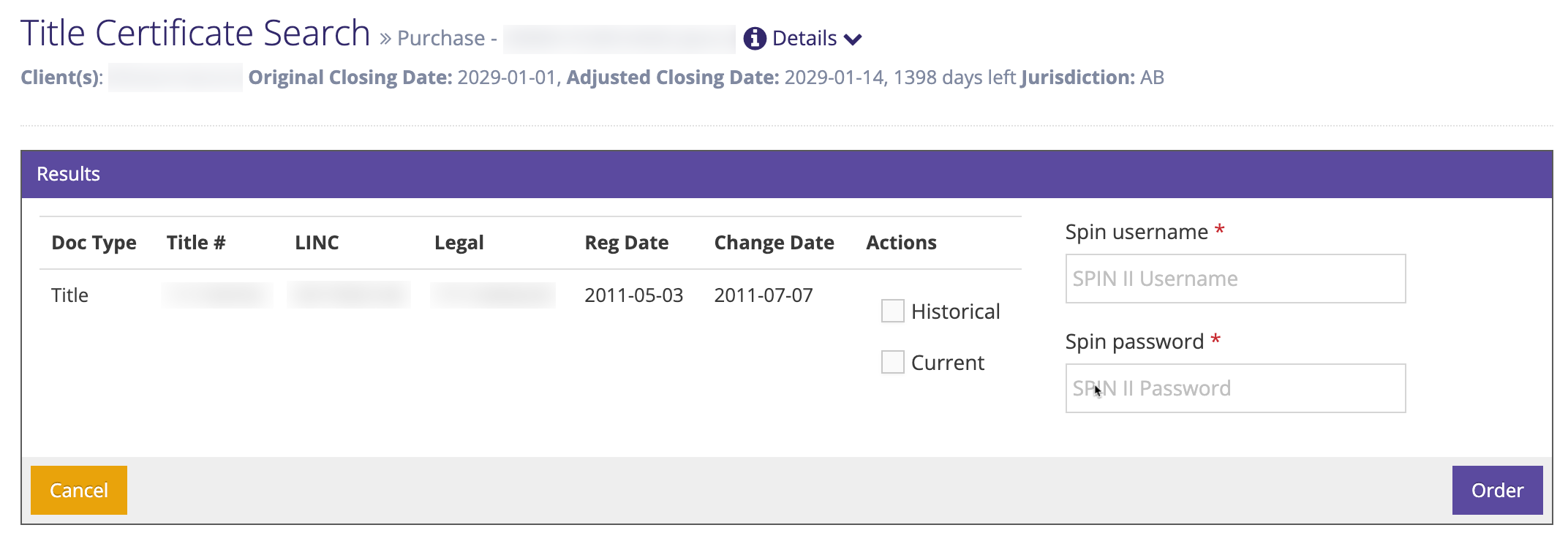Submit with the Order button
Screen dimensions: 1568x544
pyautogui.click(x=1497, y=490)
